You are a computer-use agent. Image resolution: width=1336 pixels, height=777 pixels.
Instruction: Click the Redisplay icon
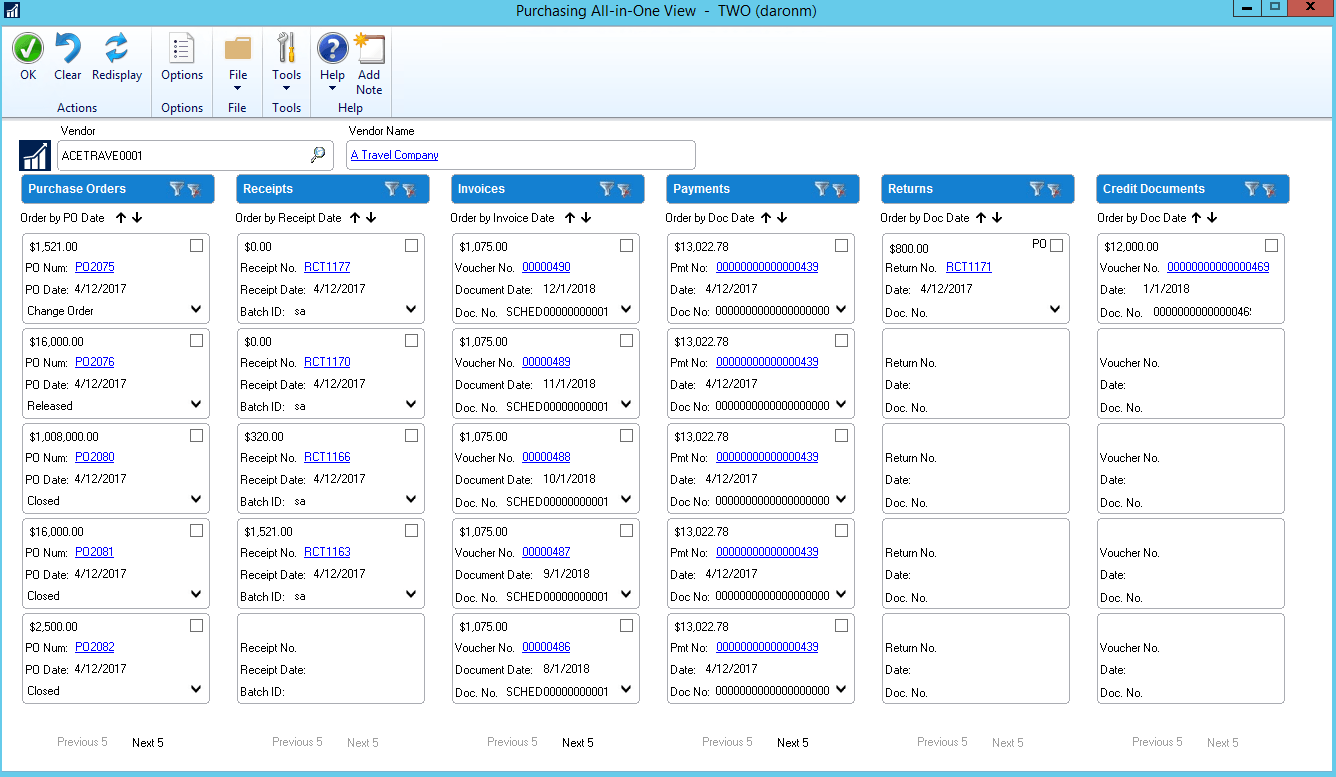point(117,48)
